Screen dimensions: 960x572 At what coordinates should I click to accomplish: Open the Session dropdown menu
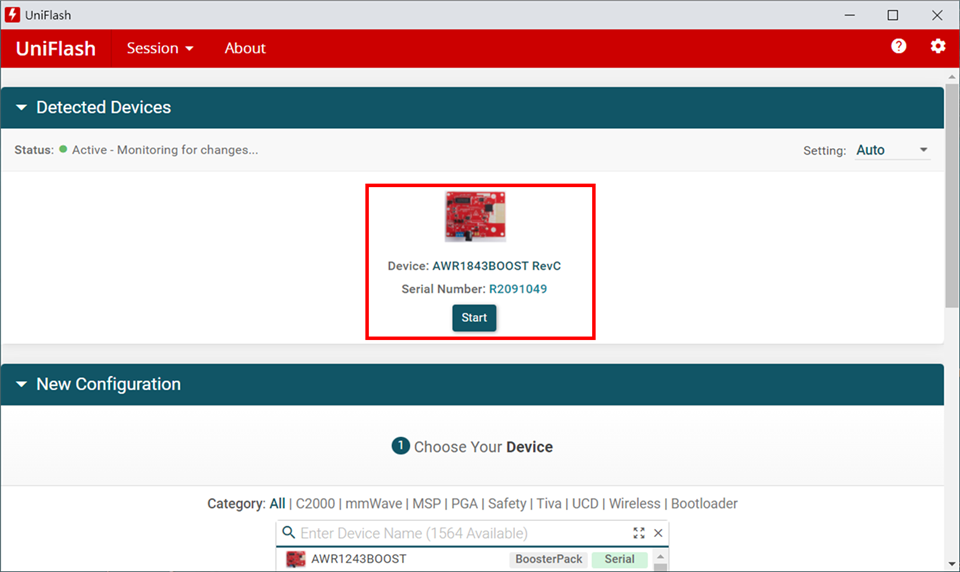(160, 48)
